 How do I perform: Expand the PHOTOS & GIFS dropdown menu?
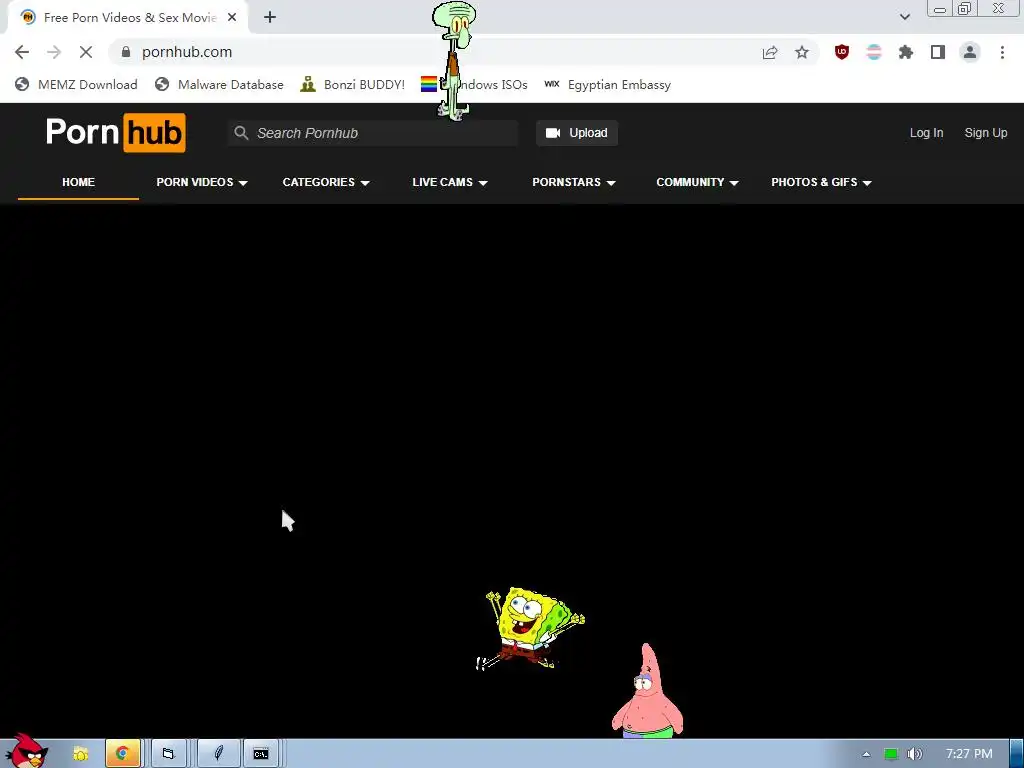[x=821, y=182]
